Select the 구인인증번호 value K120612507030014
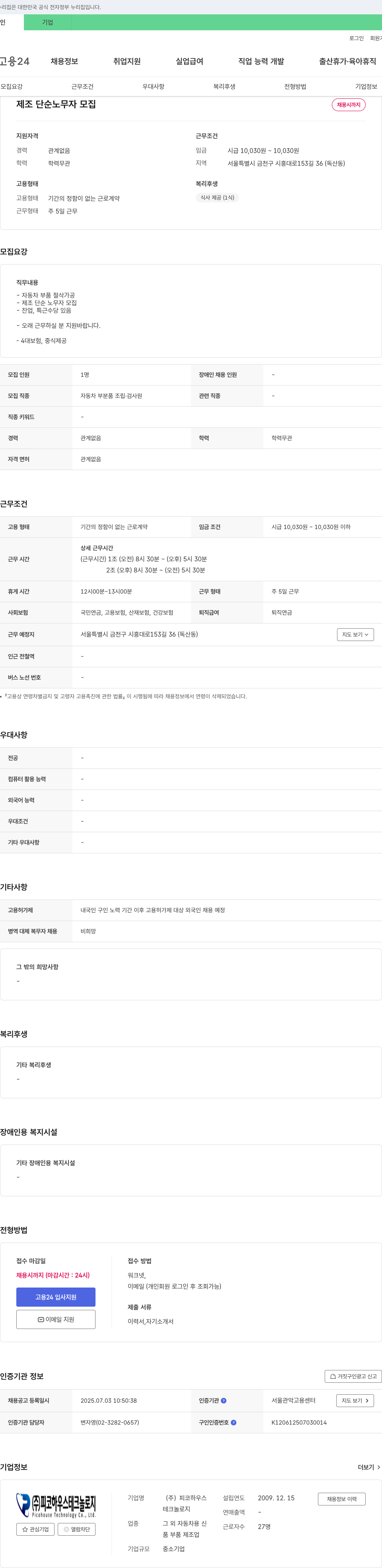This screenshot has height=1568, width=382. (299, 1423)
